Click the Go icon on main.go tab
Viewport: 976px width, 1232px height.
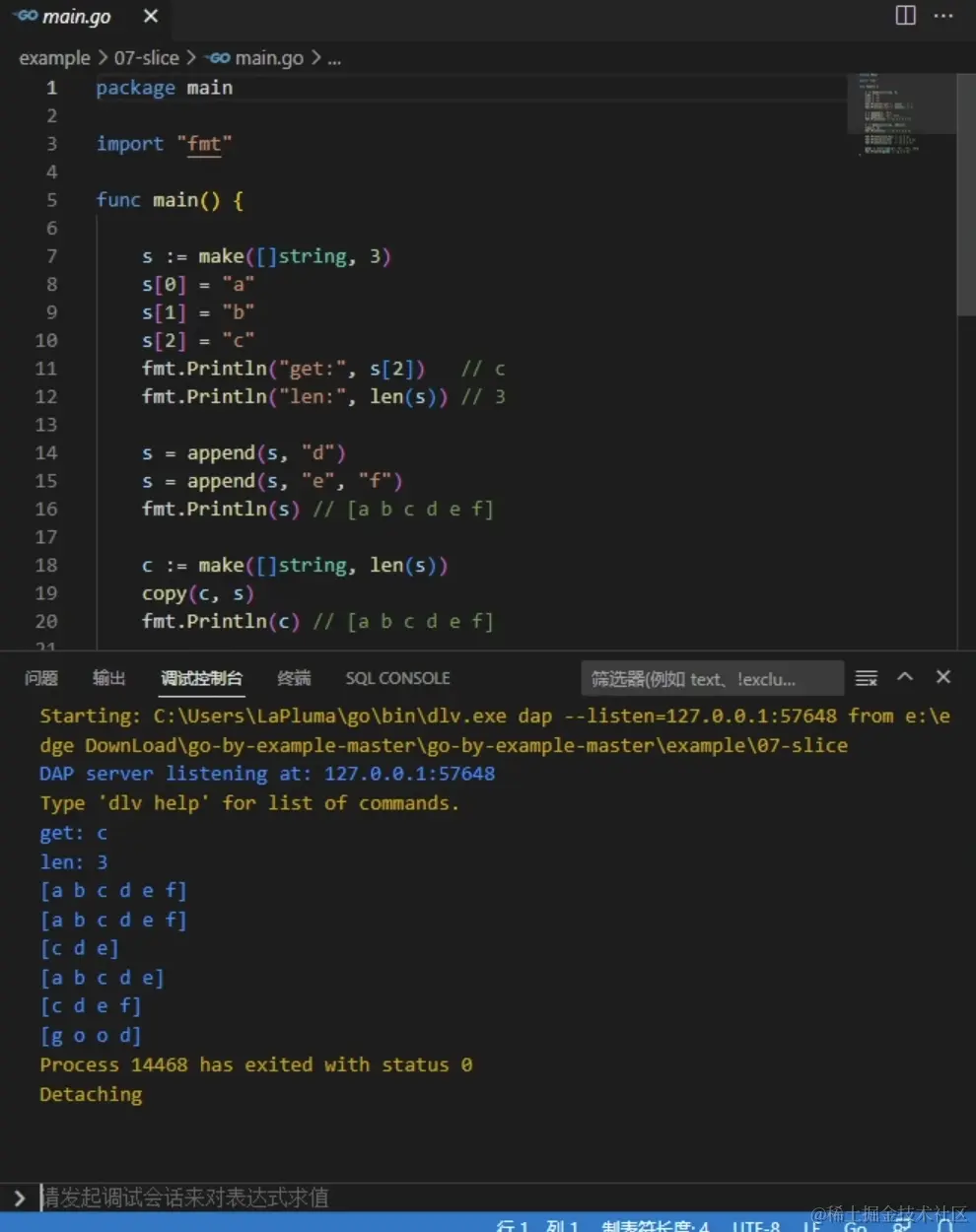point(26,16)
